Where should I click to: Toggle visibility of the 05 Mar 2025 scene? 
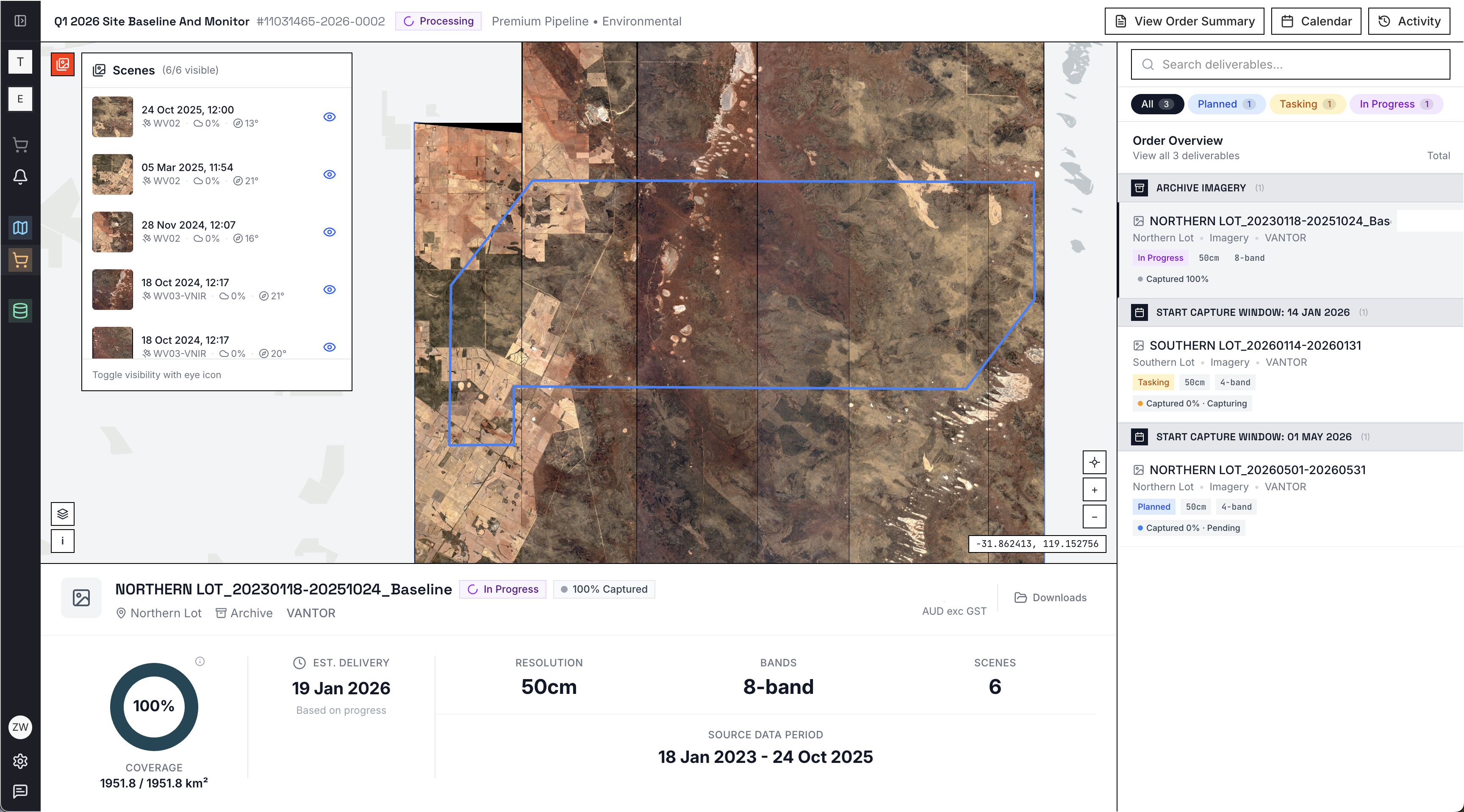[330, 174]
